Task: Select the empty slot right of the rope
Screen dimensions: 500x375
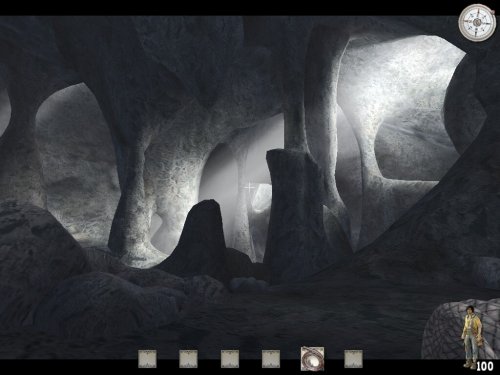Action: tap(353, 359)
